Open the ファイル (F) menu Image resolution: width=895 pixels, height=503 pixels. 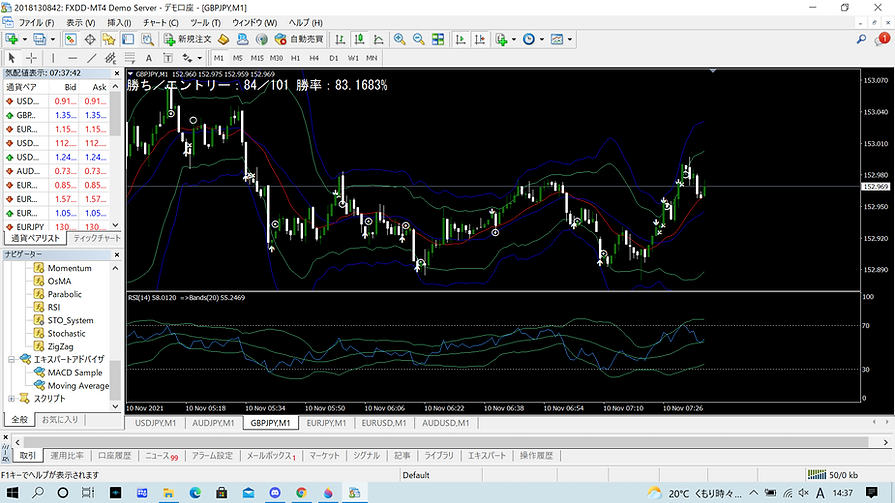tap(36, 23)
